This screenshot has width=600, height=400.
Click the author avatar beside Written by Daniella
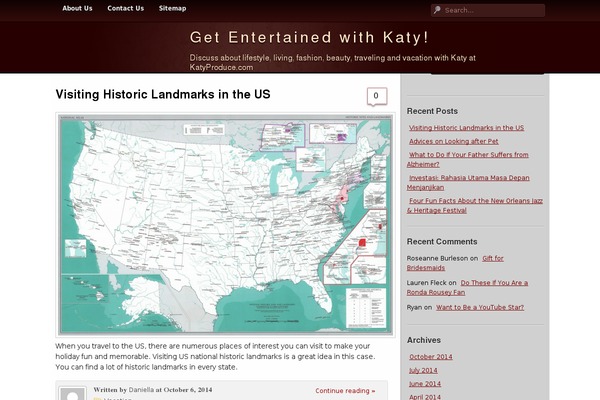click(72, 393)
